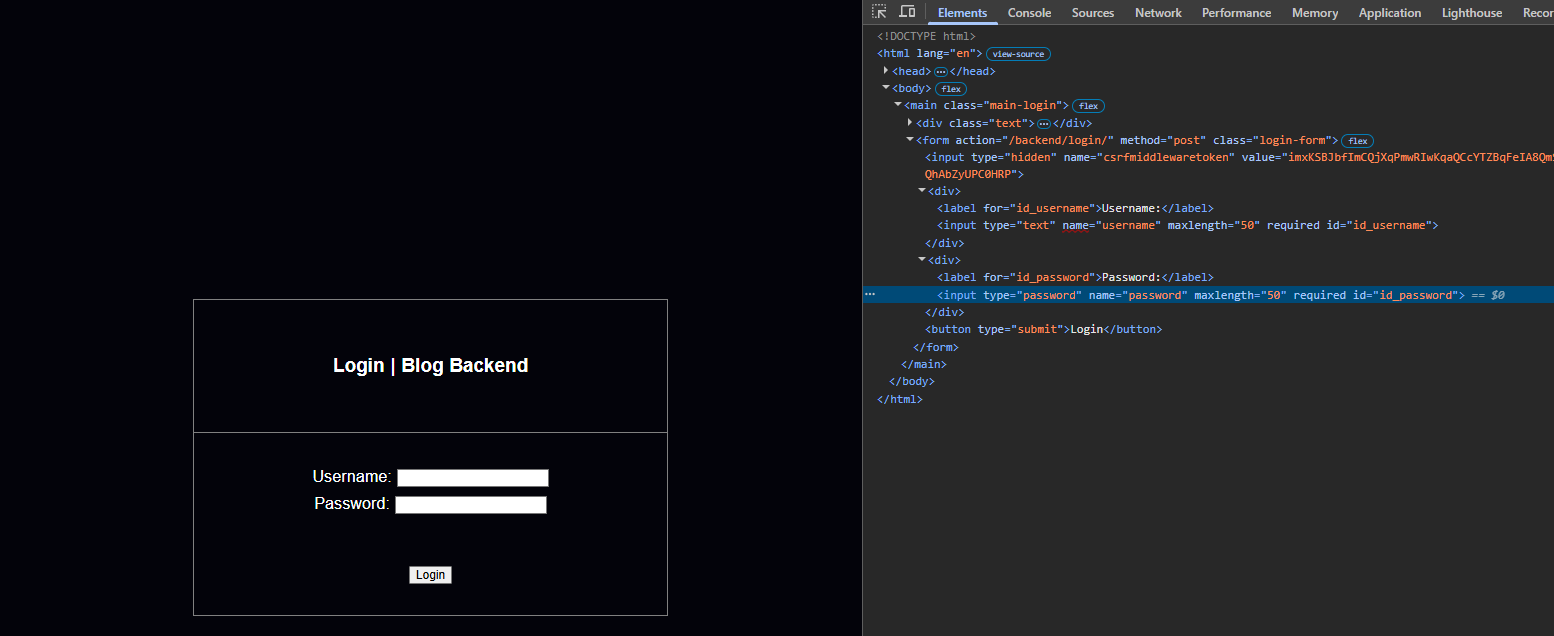This screenshot has width=1554, height=636.
Task: Collapse the login-form element node
Action: (x=910, y=140)
